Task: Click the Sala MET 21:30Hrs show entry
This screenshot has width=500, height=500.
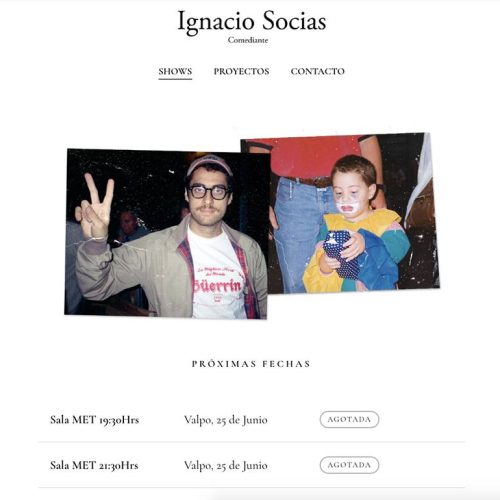Action: tap(94, 465)
